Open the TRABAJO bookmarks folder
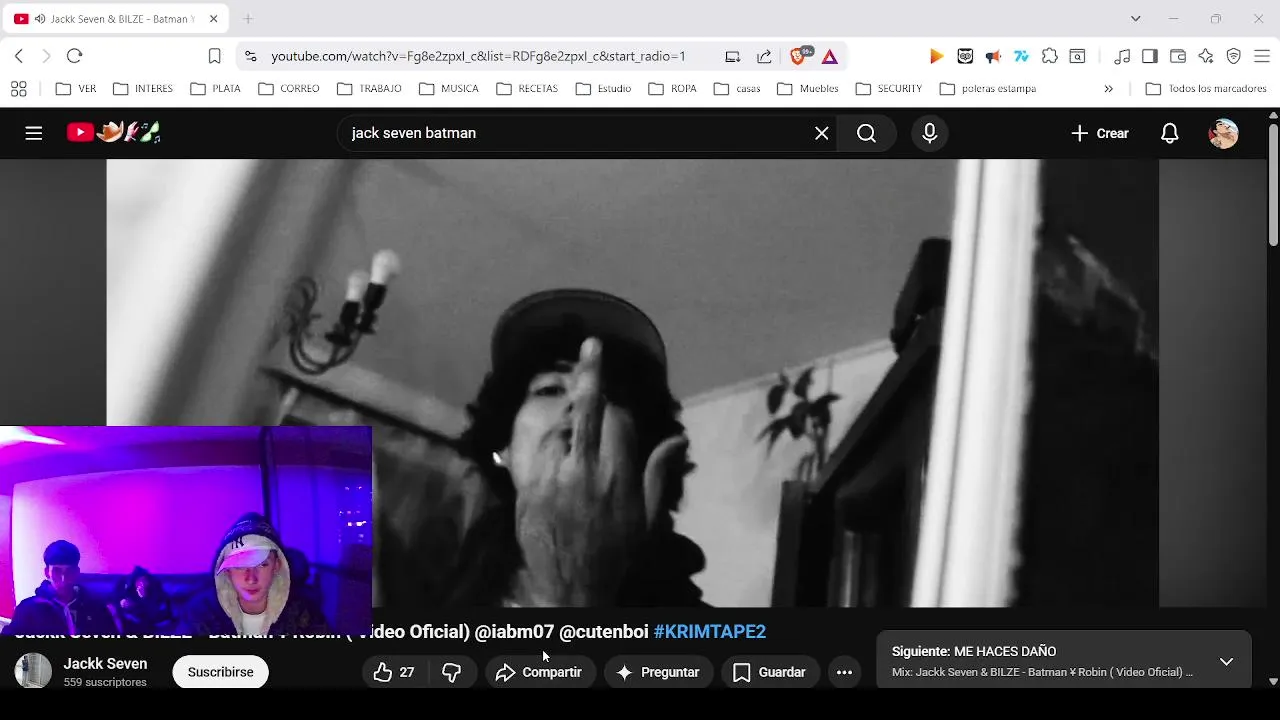Screen dimensions: 1280x720 (369, 88)
